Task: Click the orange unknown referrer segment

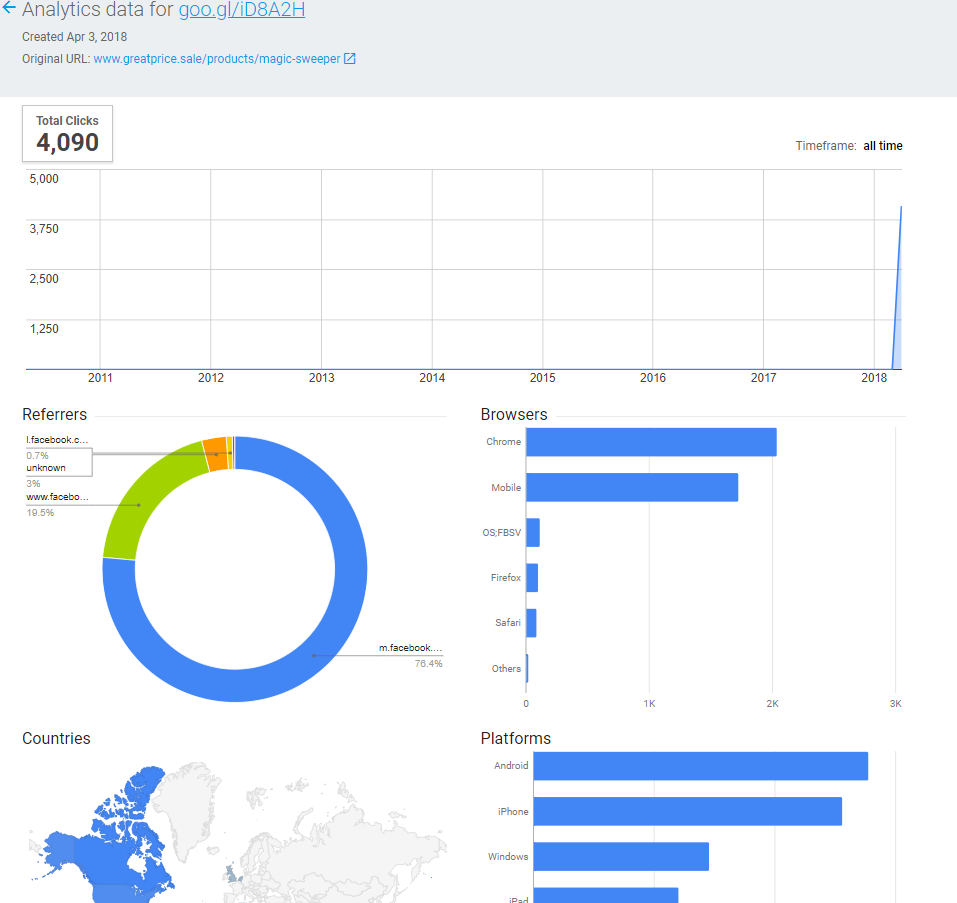Action: coord(214,452)
